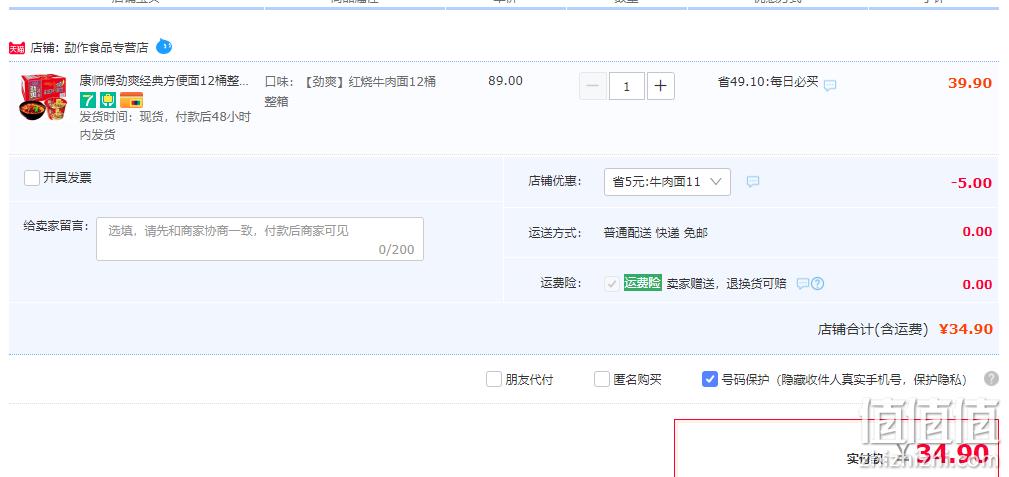The height and width of the screenshot is (477, 1009).
Task: Open chat via blue Wangwang icon
Action: (164, 46)
